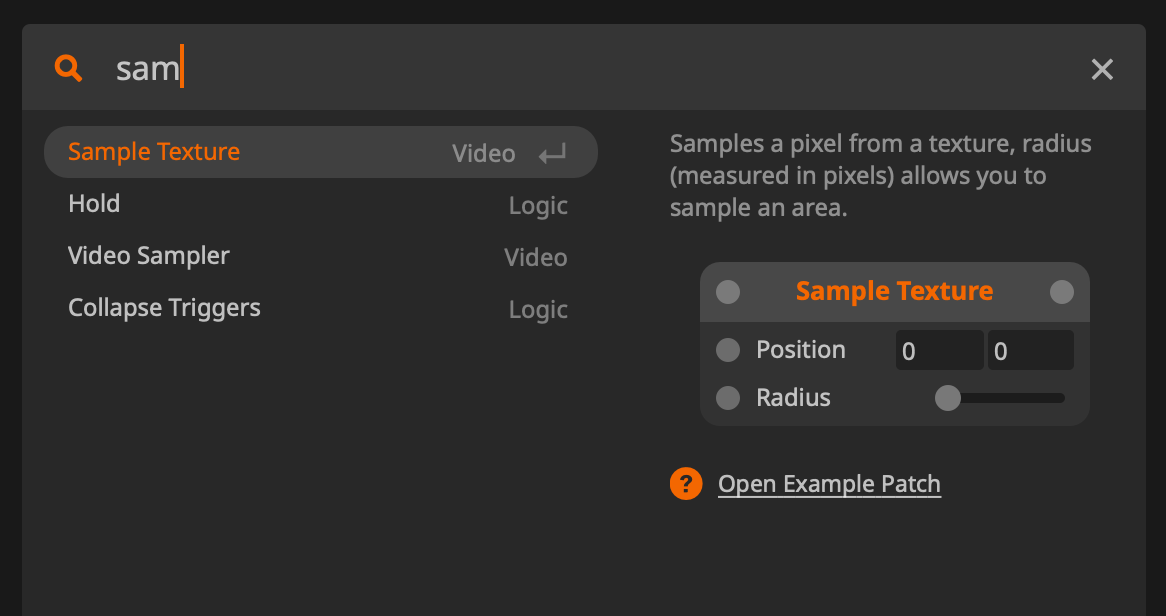
Task: Click the Radius slider track
Action: click(1010, 398)
